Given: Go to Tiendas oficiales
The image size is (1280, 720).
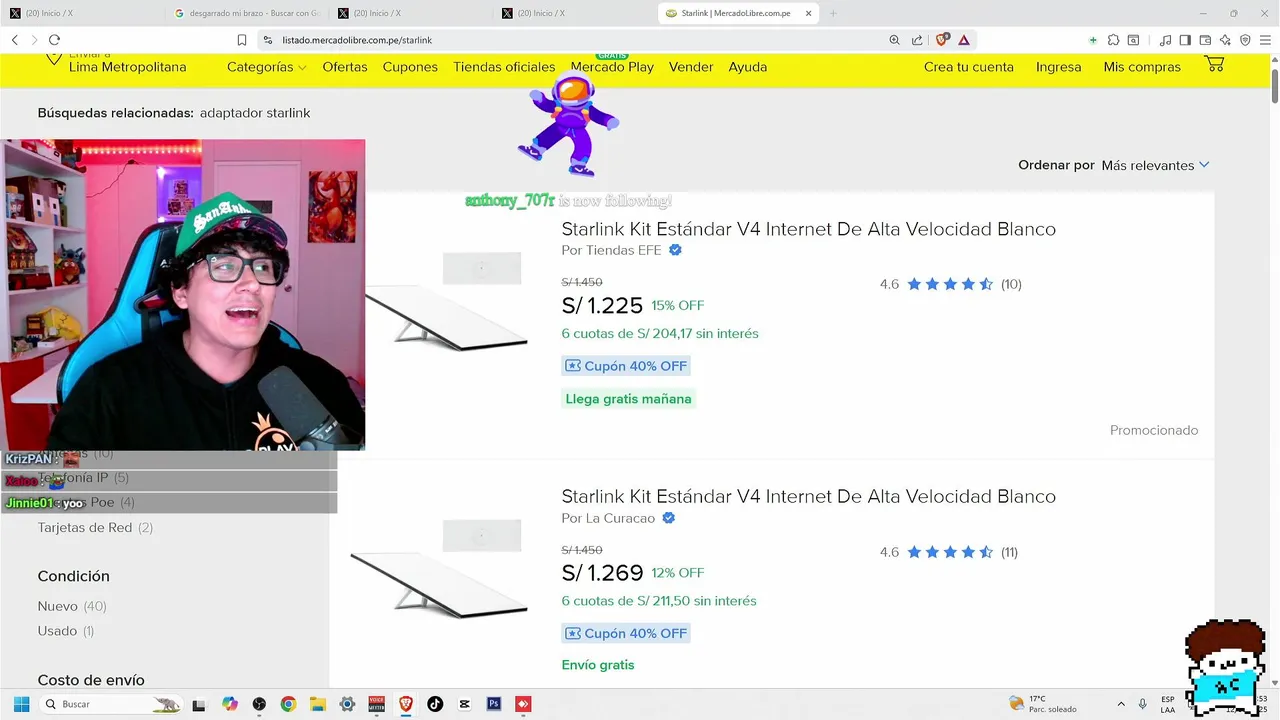Looking at the screenshot, I should 504,67.
